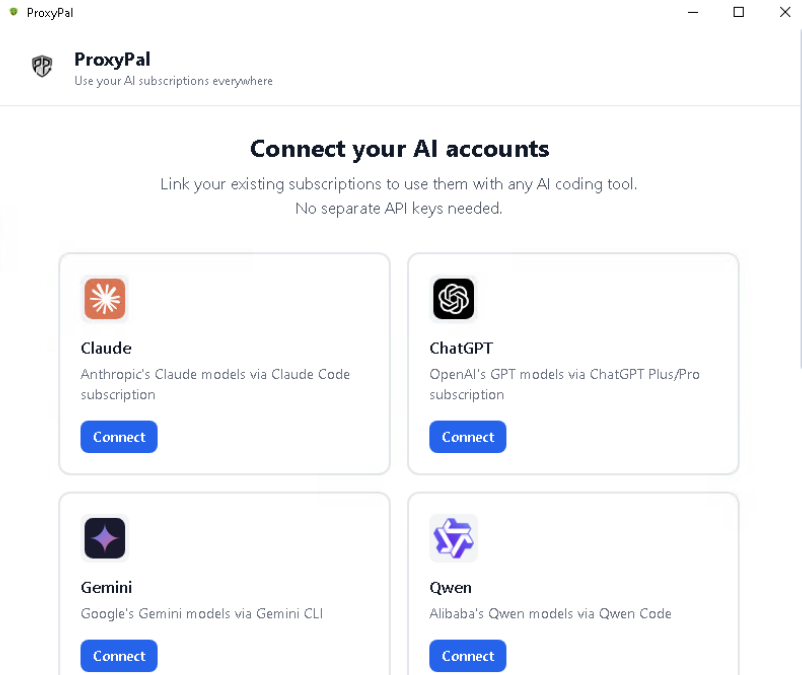Image resolution: width=802 pixels, height=675 pixels.
Task: Maximize the ProxyPal window
Action: coord(739,12)
